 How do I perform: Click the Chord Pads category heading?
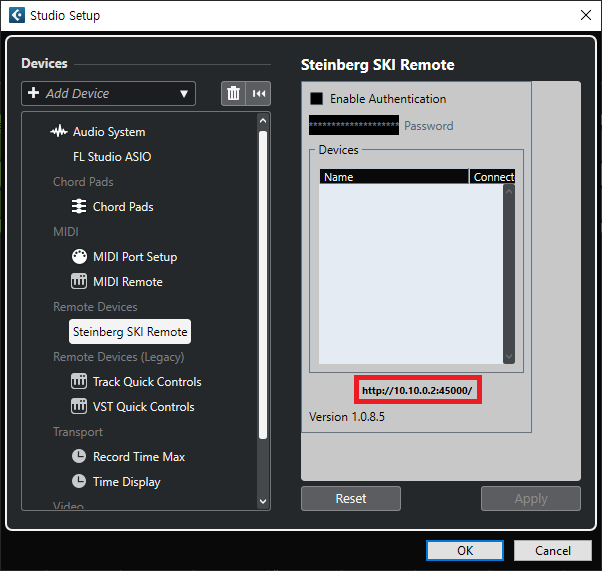click(83, 182)
